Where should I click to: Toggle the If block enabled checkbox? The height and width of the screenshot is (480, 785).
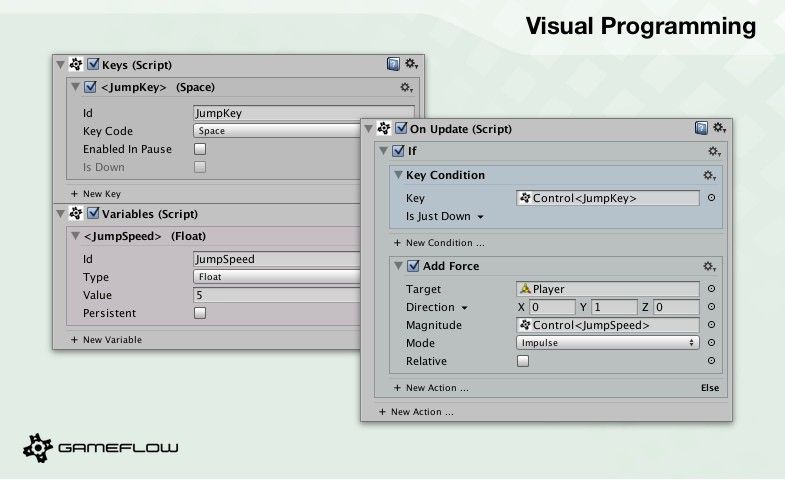click(x=398, y=151)
